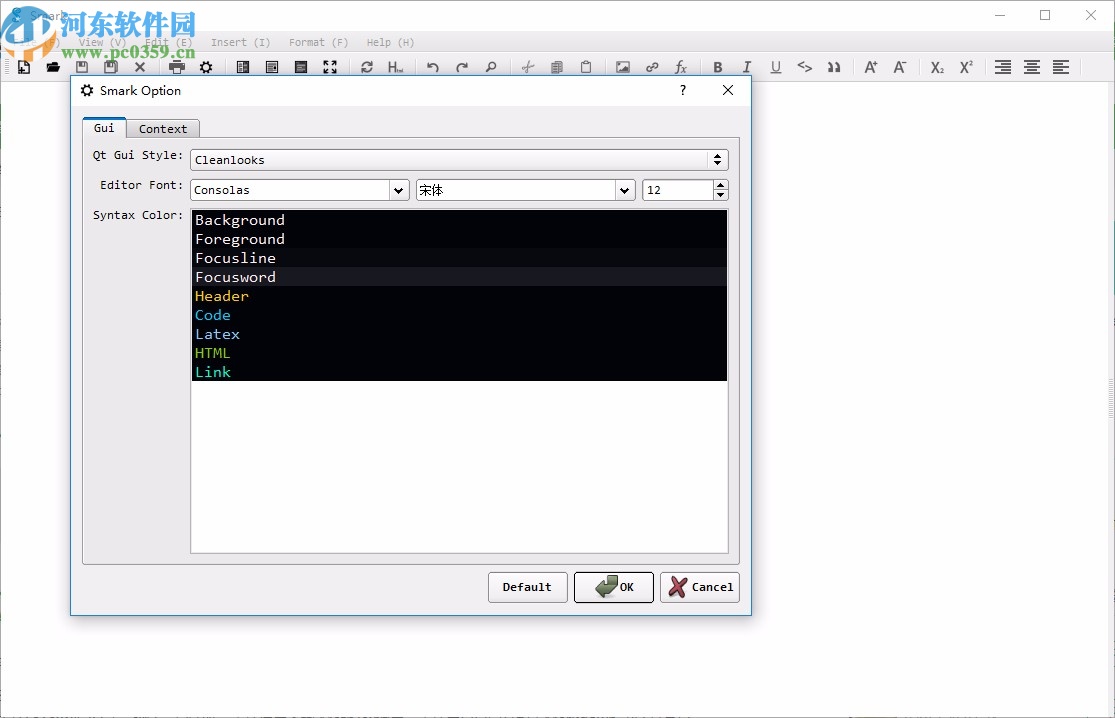Screen dimensions: 1115x718
Task: Insert a formula using the fx icon
Action: point(682,67)
